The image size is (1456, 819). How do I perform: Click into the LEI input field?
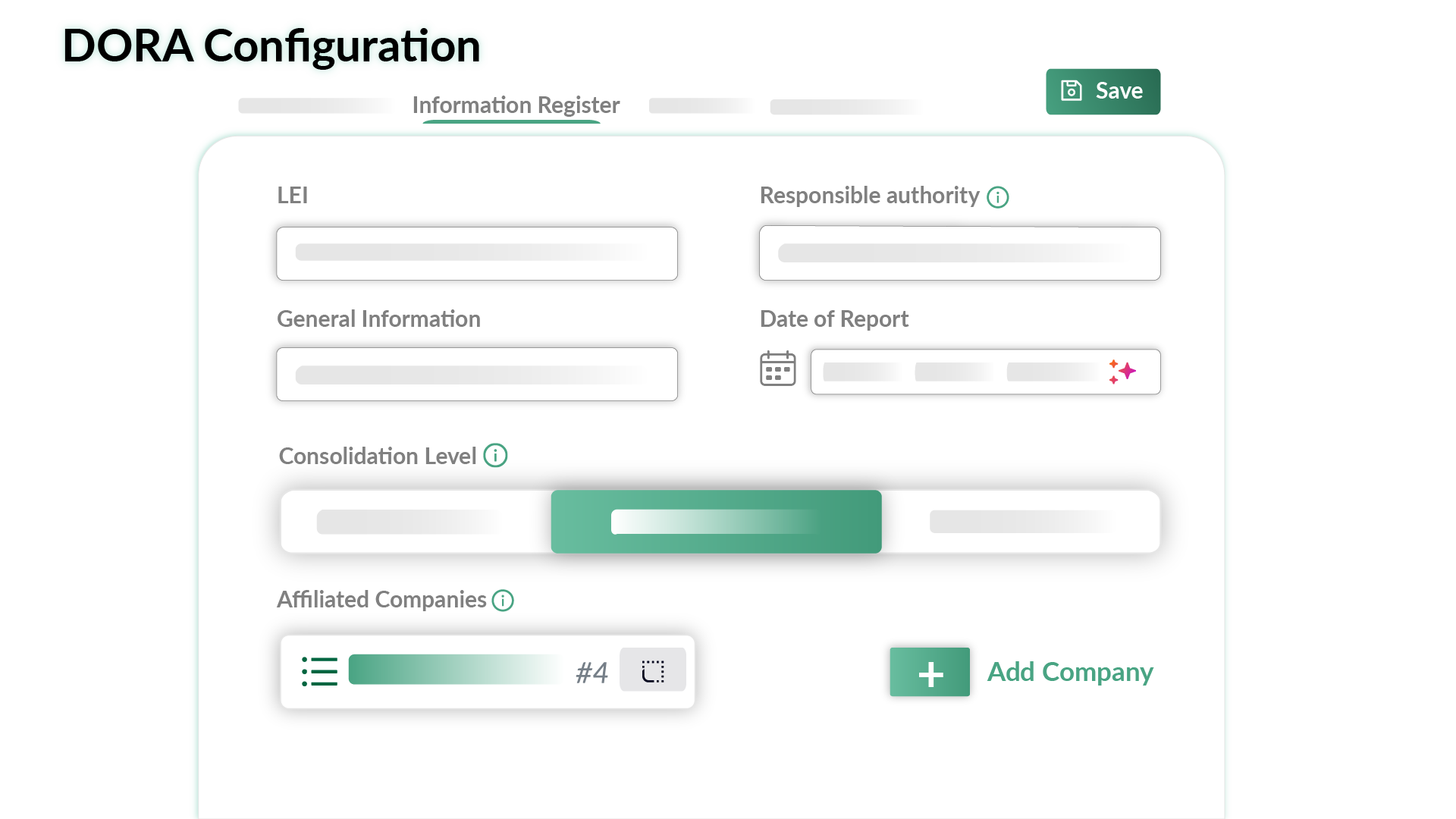[x=476, y=253]
